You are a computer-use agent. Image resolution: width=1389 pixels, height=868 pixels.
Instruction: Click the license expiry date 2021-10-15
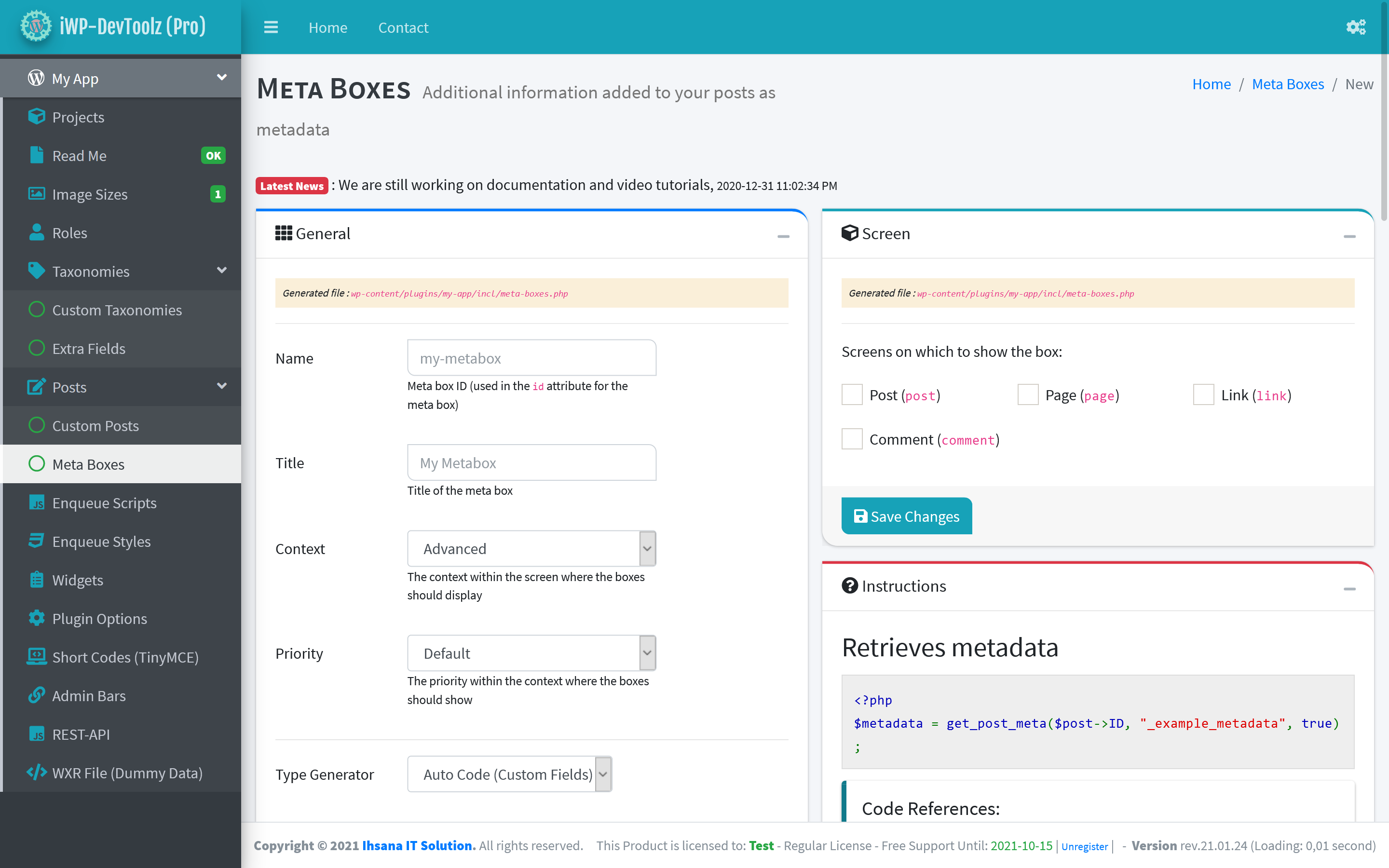1021,845
